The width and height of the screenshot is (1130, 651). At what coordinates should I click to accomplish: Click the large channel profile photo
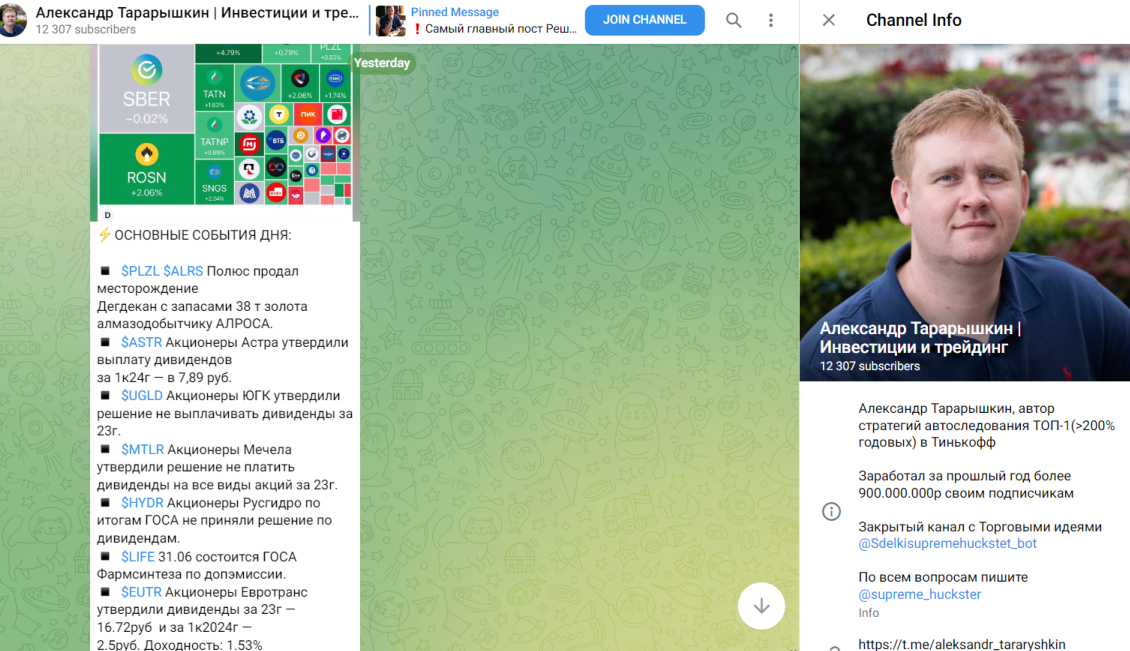coord(964,213)
